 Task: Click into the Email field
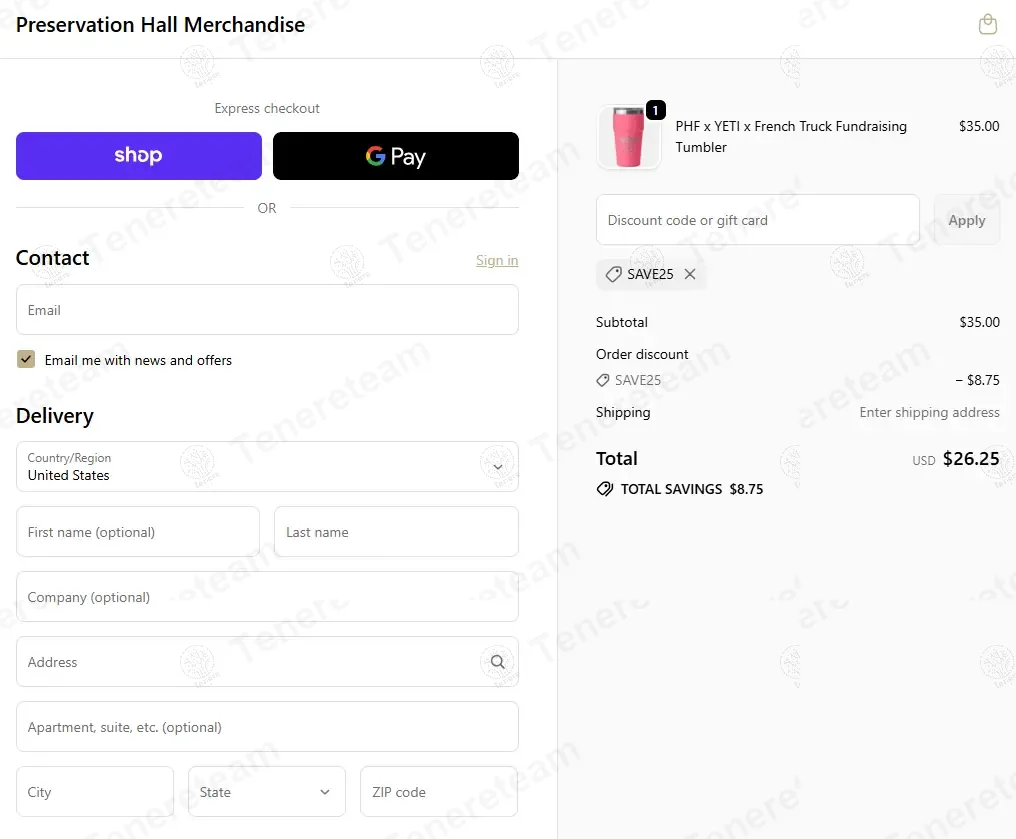[267, 310]
